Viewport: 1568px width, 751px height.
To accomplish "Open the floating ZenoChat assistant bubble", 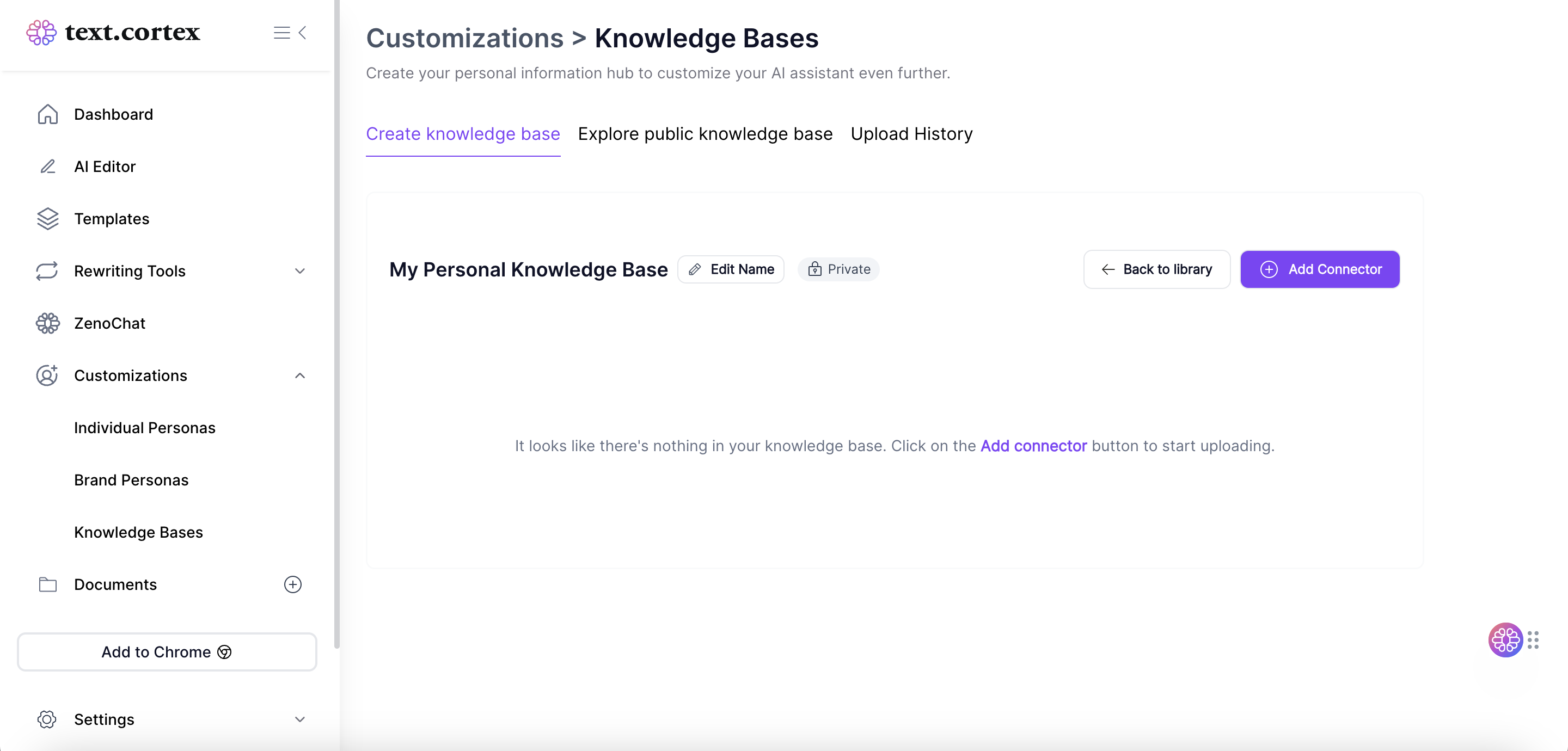I will 1505,639.
